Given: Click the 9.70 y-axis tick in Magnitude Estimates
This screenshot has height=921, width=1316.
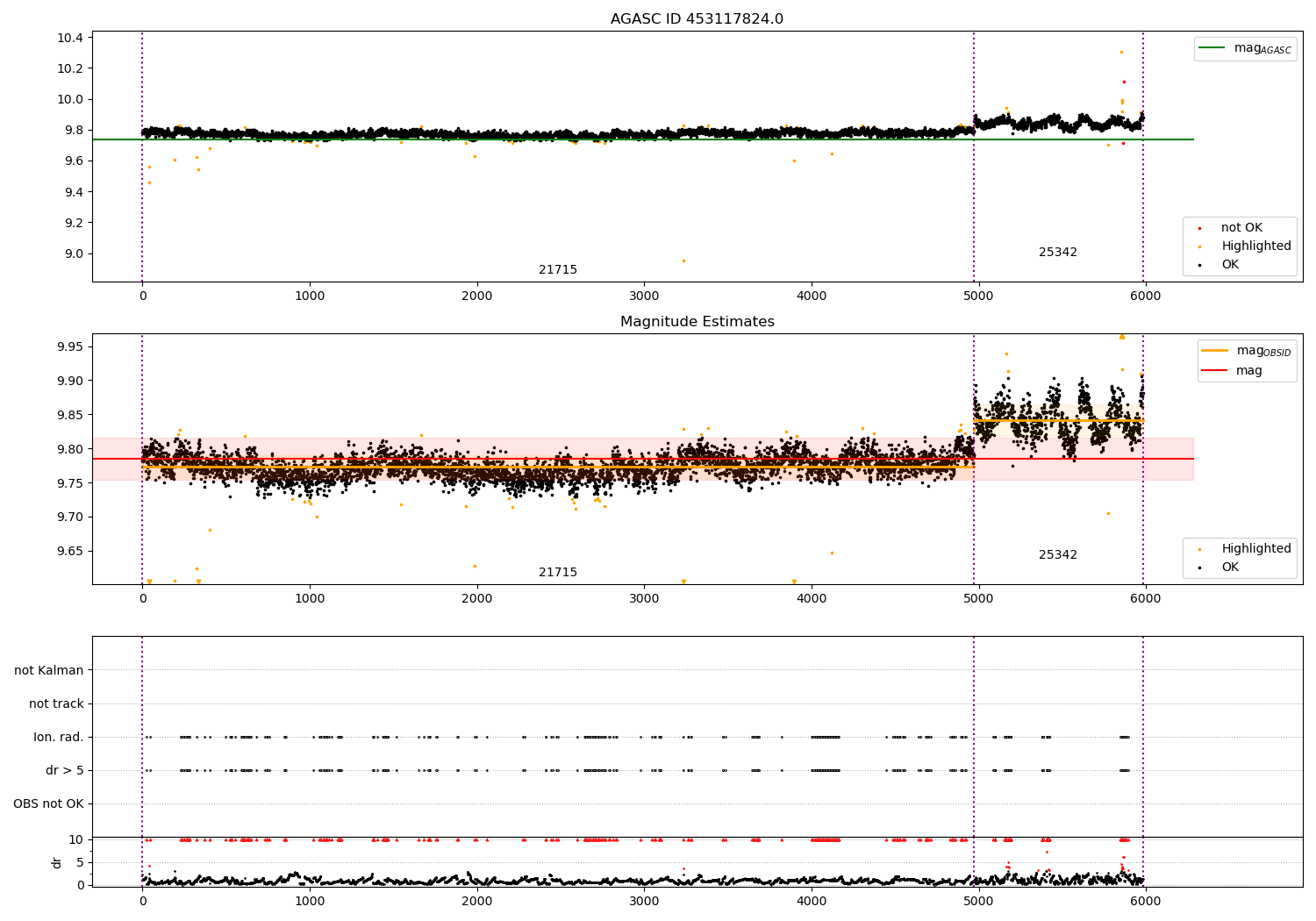Looking at the screenshot, I should (69, 518).
